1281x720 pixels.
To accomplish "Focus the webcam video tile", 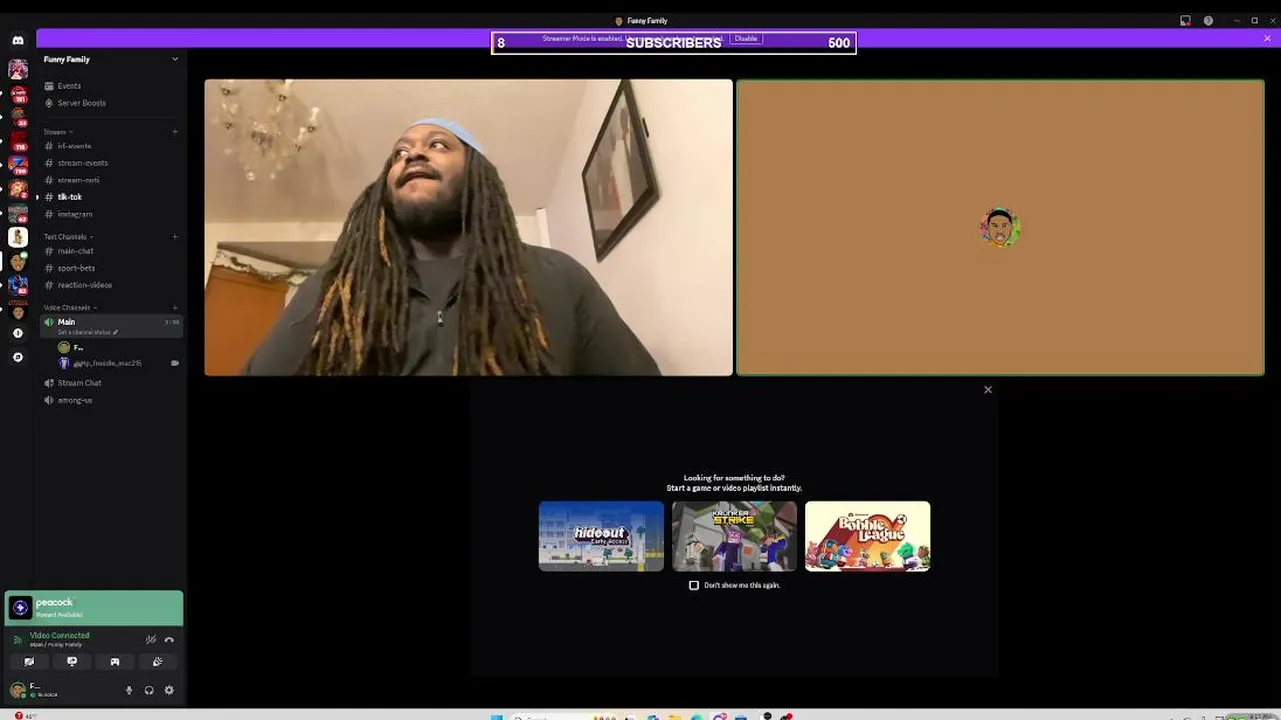I will click(x=468, y=228).
